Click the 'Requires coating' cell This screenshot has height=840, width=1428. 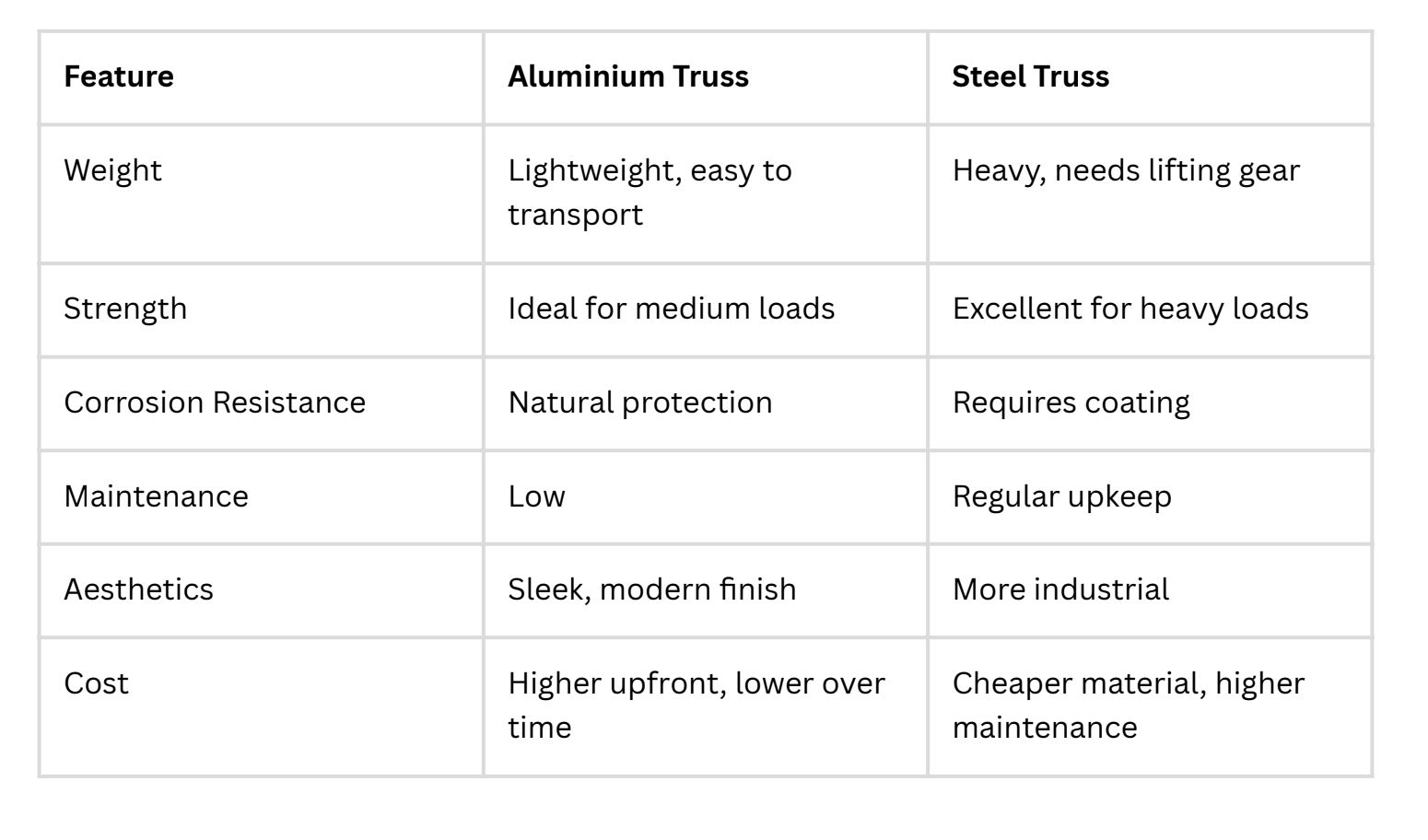1071,402
